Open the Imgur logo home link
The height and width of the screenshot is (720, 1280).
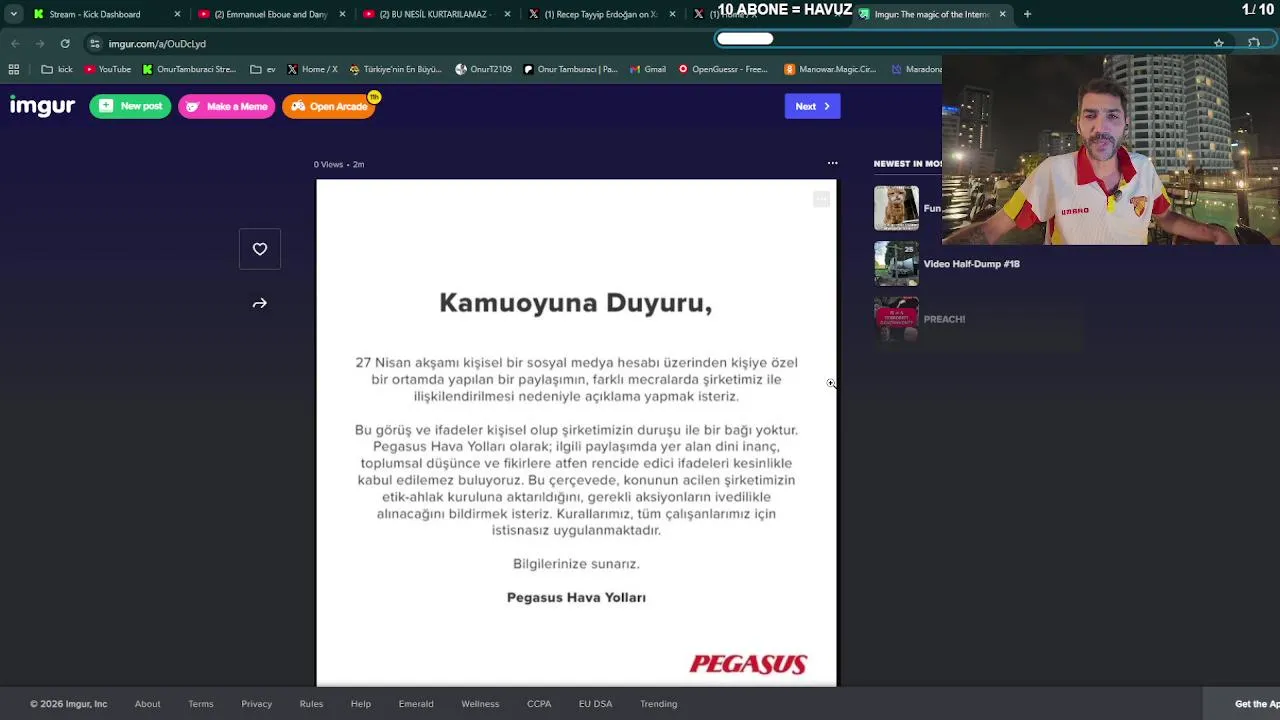(42, 106)
